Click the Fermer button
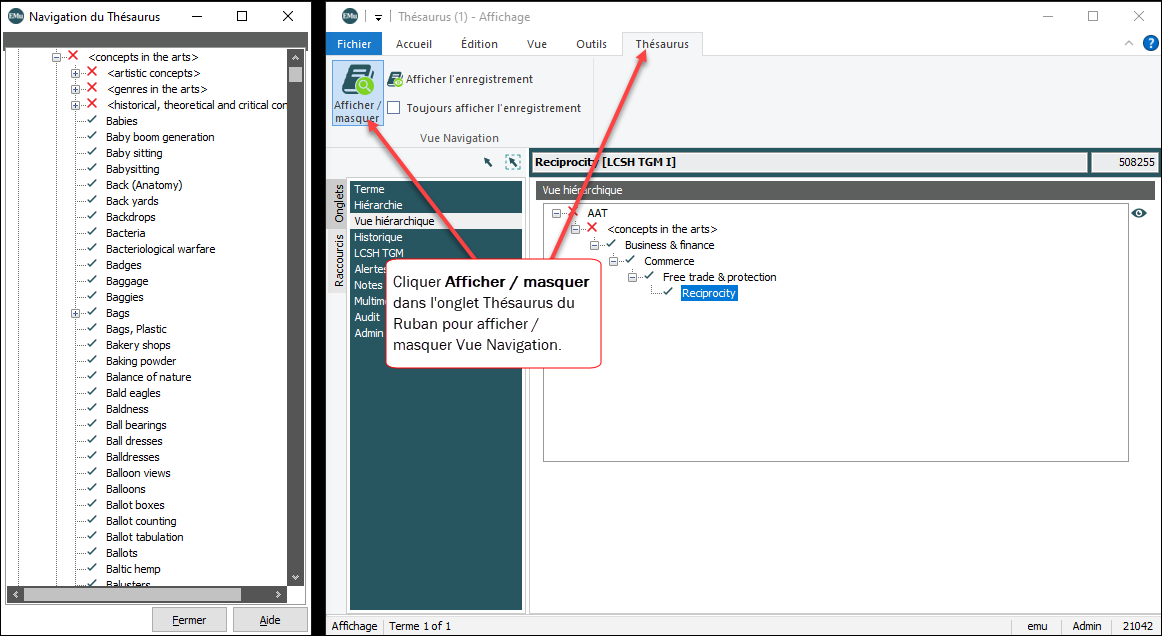This screenshot has width=1162, height=636. pyautogui.click(x=189, y=620)
